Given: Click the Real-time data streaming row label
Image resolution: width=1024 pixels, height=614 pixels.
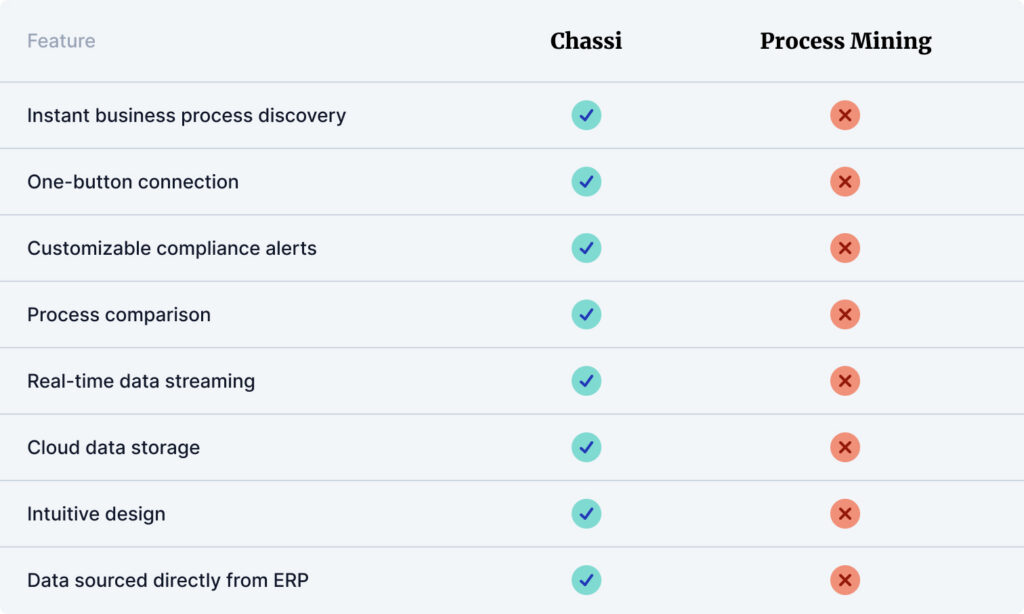Looking at the screenshot, I should 141,381.
